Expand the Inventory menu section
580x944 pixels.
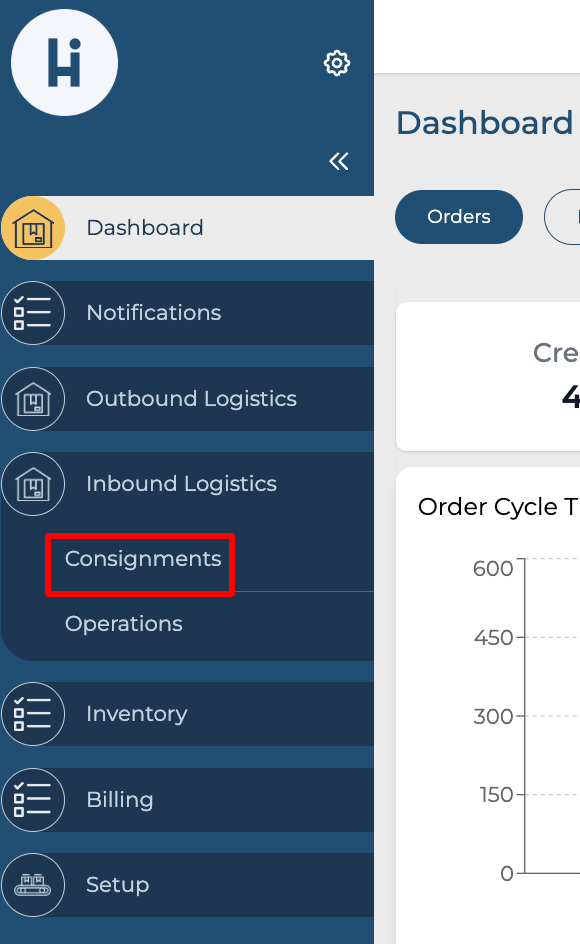[x=187, y=714]
